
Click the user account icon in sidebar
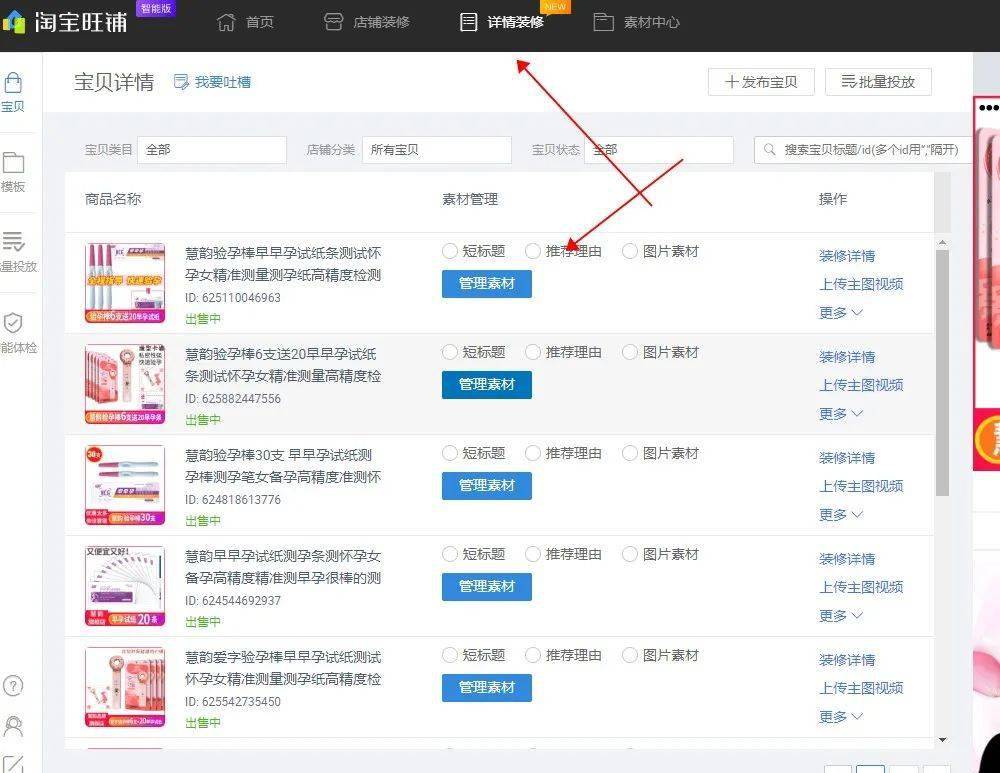(x=13, y=726)
